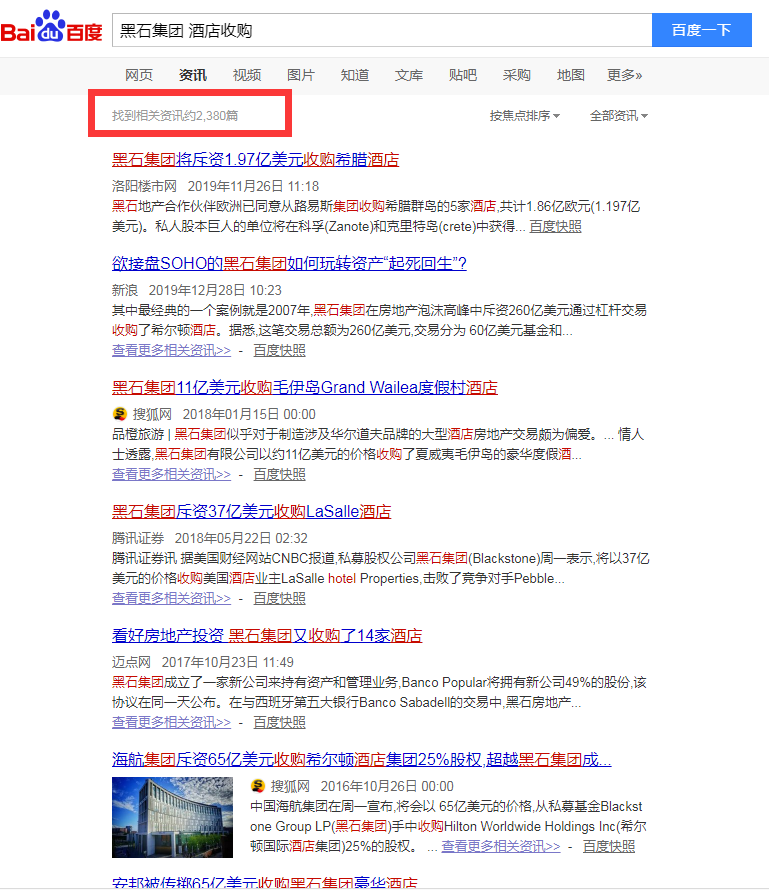769x890 pixels.
Task: Click the Baidu logo
Action: tap(52, 30)
